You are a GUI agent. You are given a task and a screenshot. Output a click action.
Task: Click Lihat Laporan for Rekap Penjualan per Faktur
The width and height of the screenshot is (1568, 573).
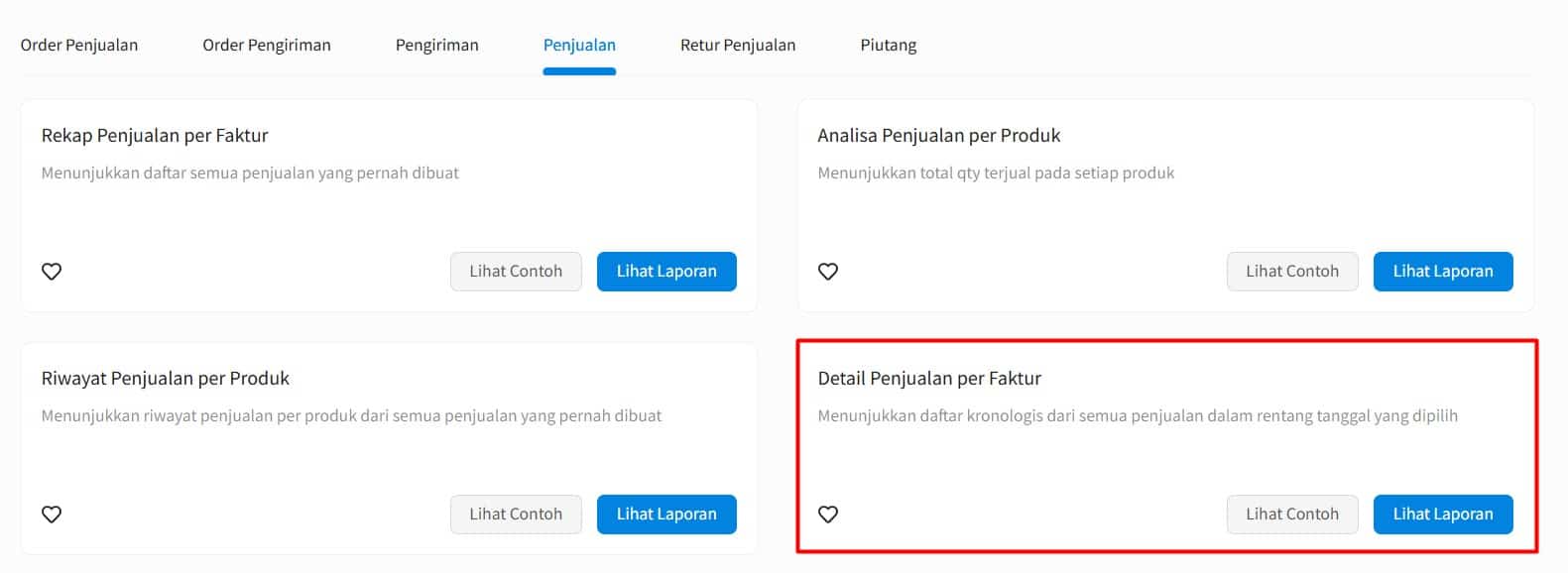(x=666, y=272)
